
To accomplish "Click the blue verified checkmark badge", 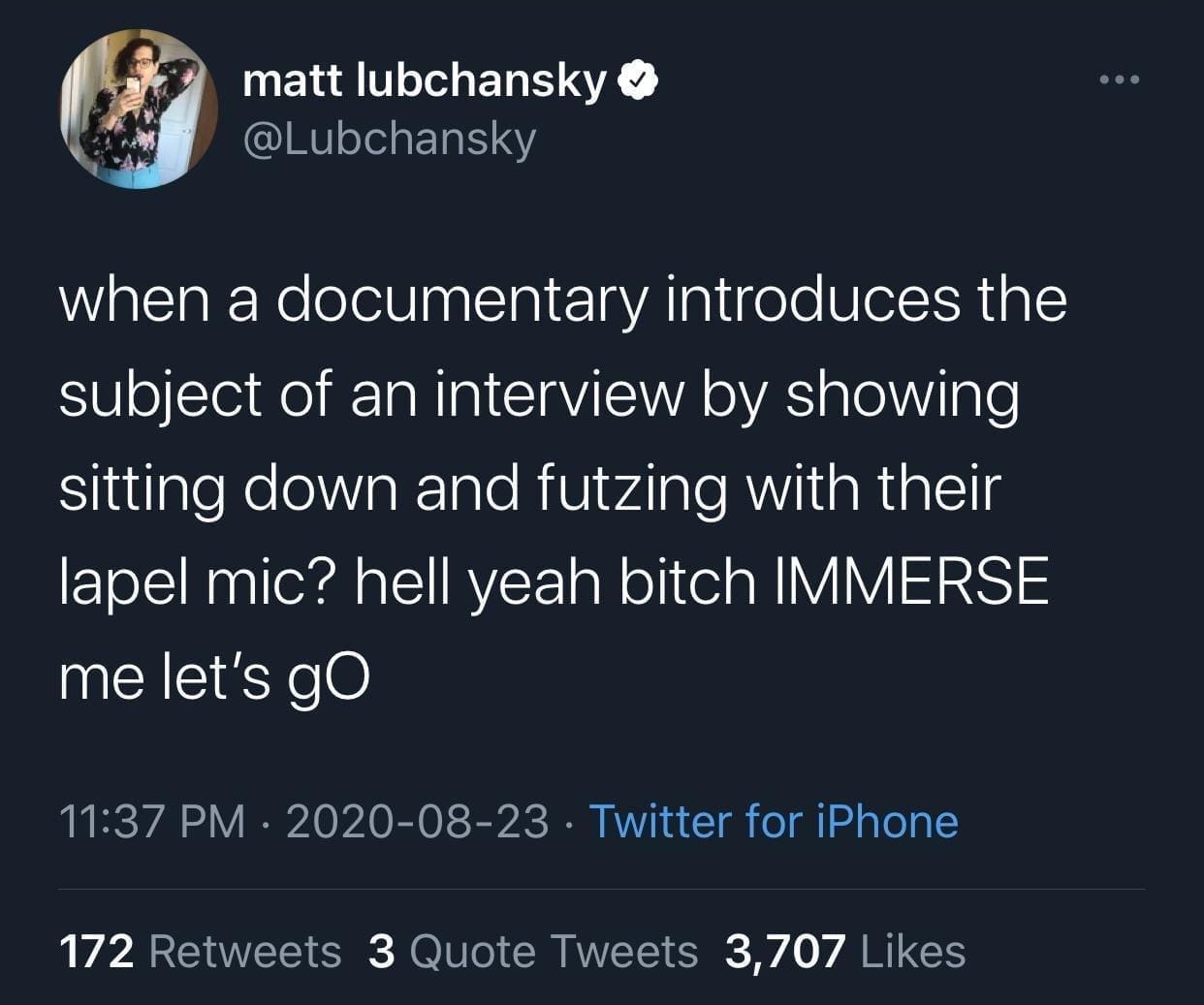I will 638,83.
